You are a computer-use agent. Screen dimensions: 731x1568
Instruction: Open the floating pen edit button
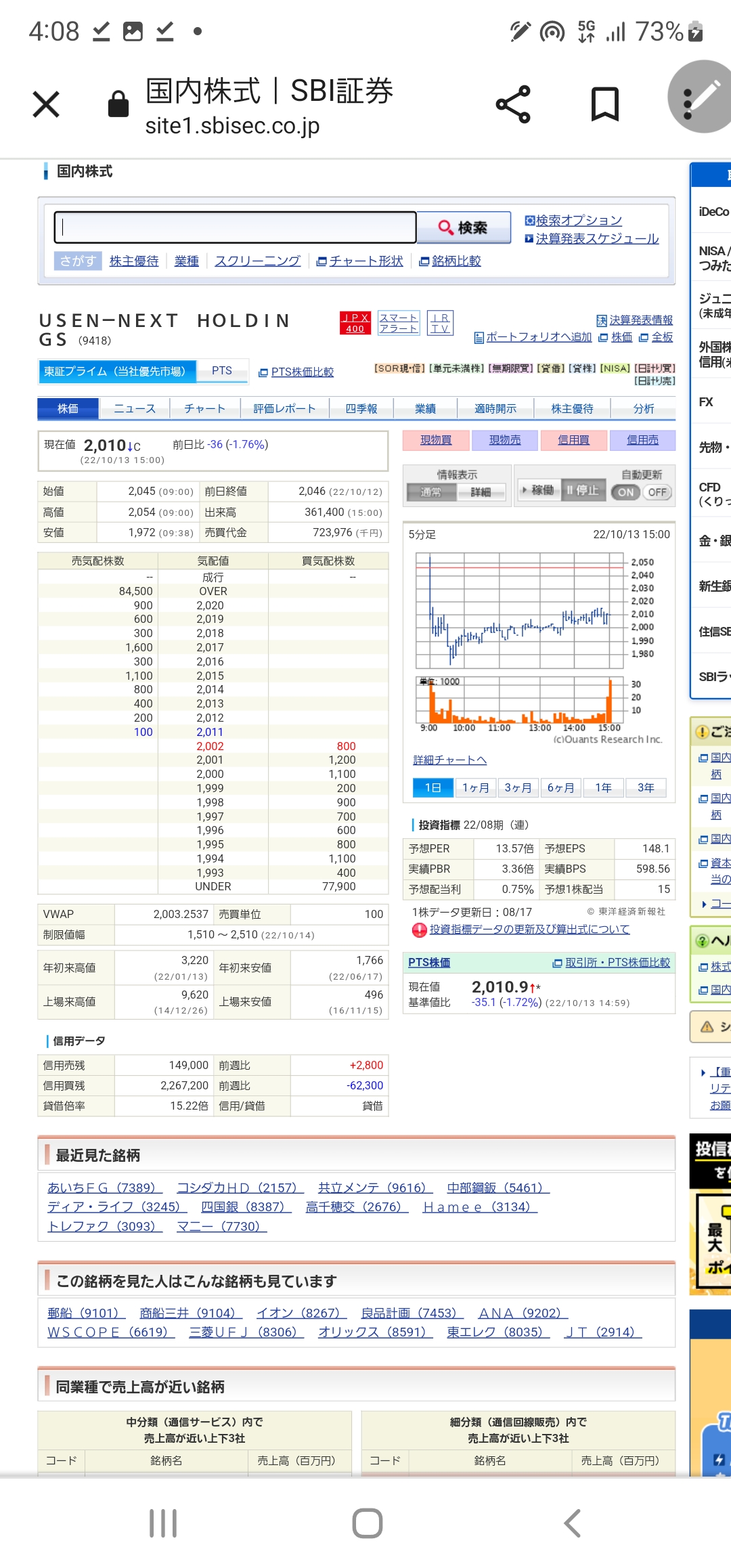click(x=700, y=97)
